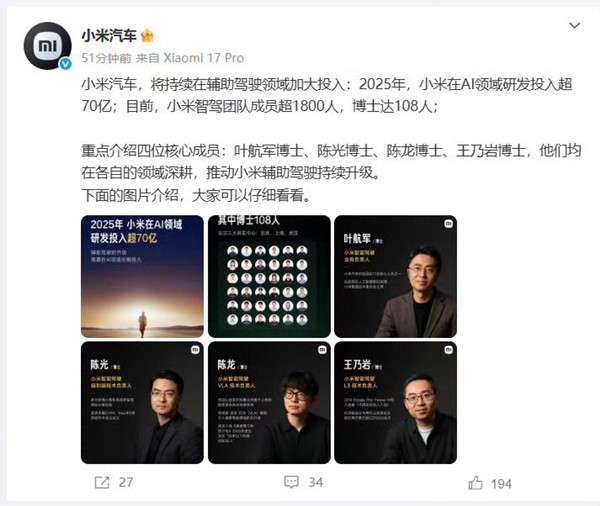Expand the post options chevron menu
The image size is (600, 506).
tap(574, 26)
